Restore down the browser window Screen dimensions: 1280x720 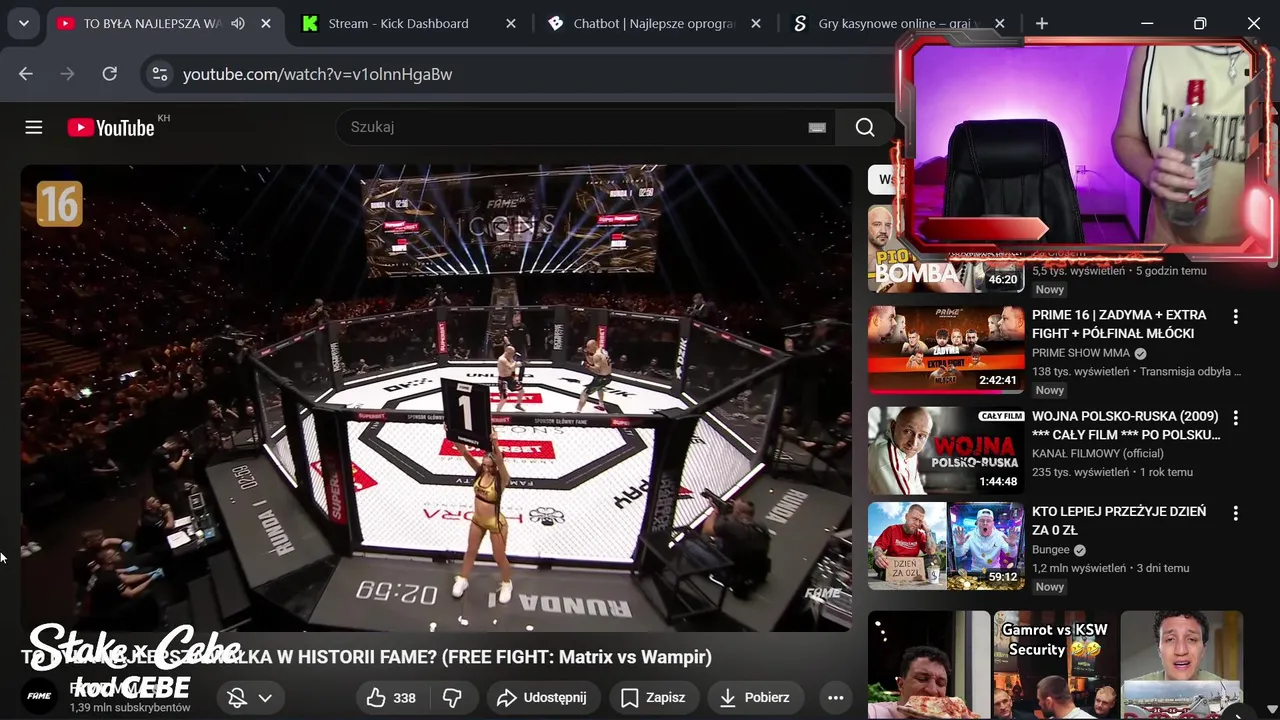1200,23
